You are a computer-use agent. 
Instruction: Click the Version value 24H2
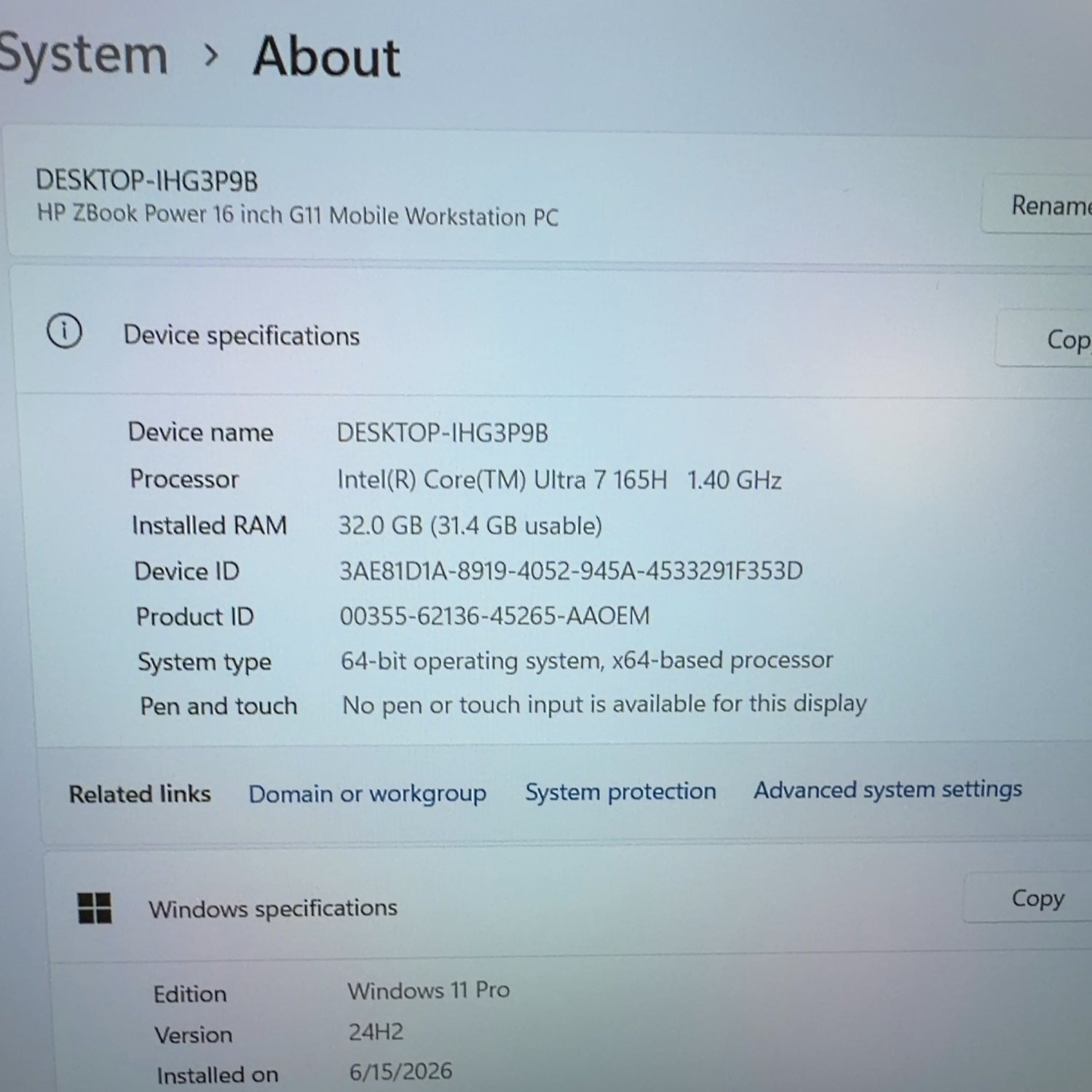tap(376, 1032)
